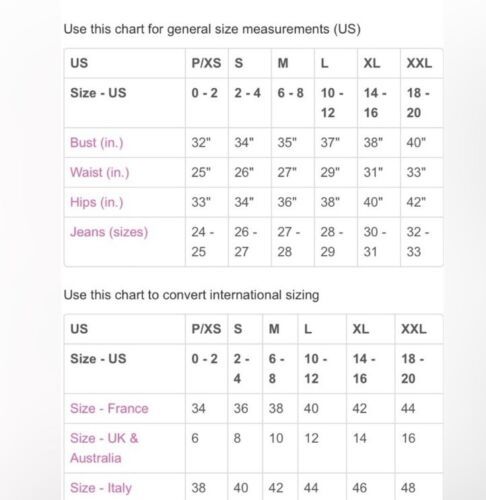The width and height of the screenshot is (486, 500).
Task: Click the 36" hips value for M
Action: [x=287, y=202]
